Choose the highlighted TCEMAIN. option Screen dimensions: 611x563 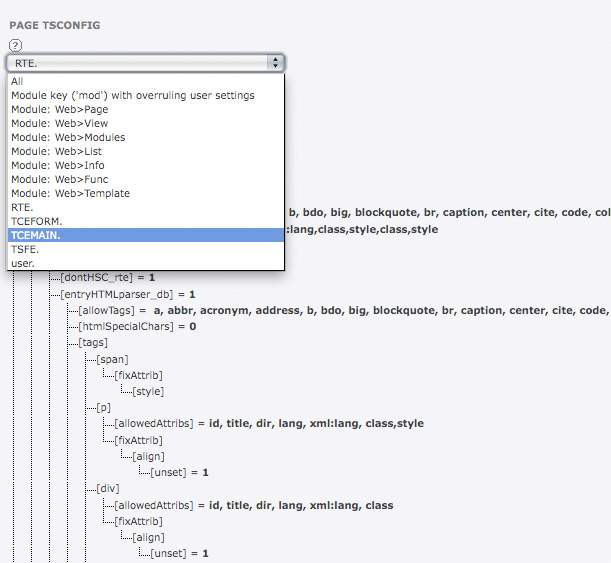(x=35, y=235)
